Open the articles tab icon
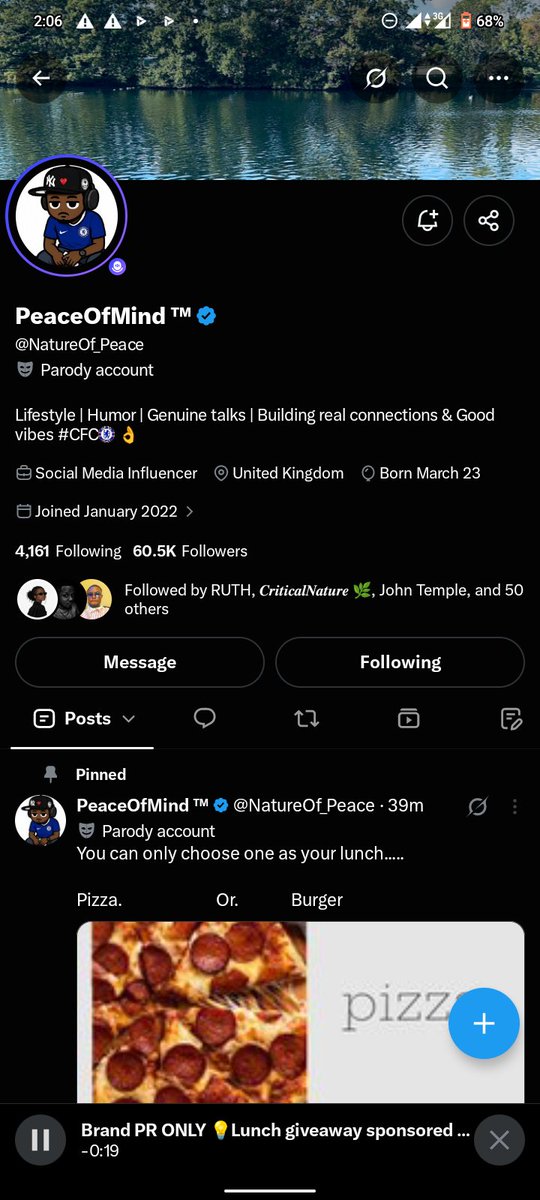The image size is (540, 1200). tap(511, 718)
